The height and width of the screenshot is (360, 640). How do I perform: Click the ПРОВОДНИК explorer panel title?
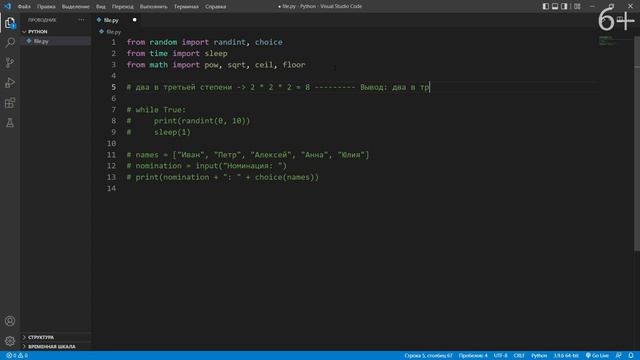pos(42,20)
